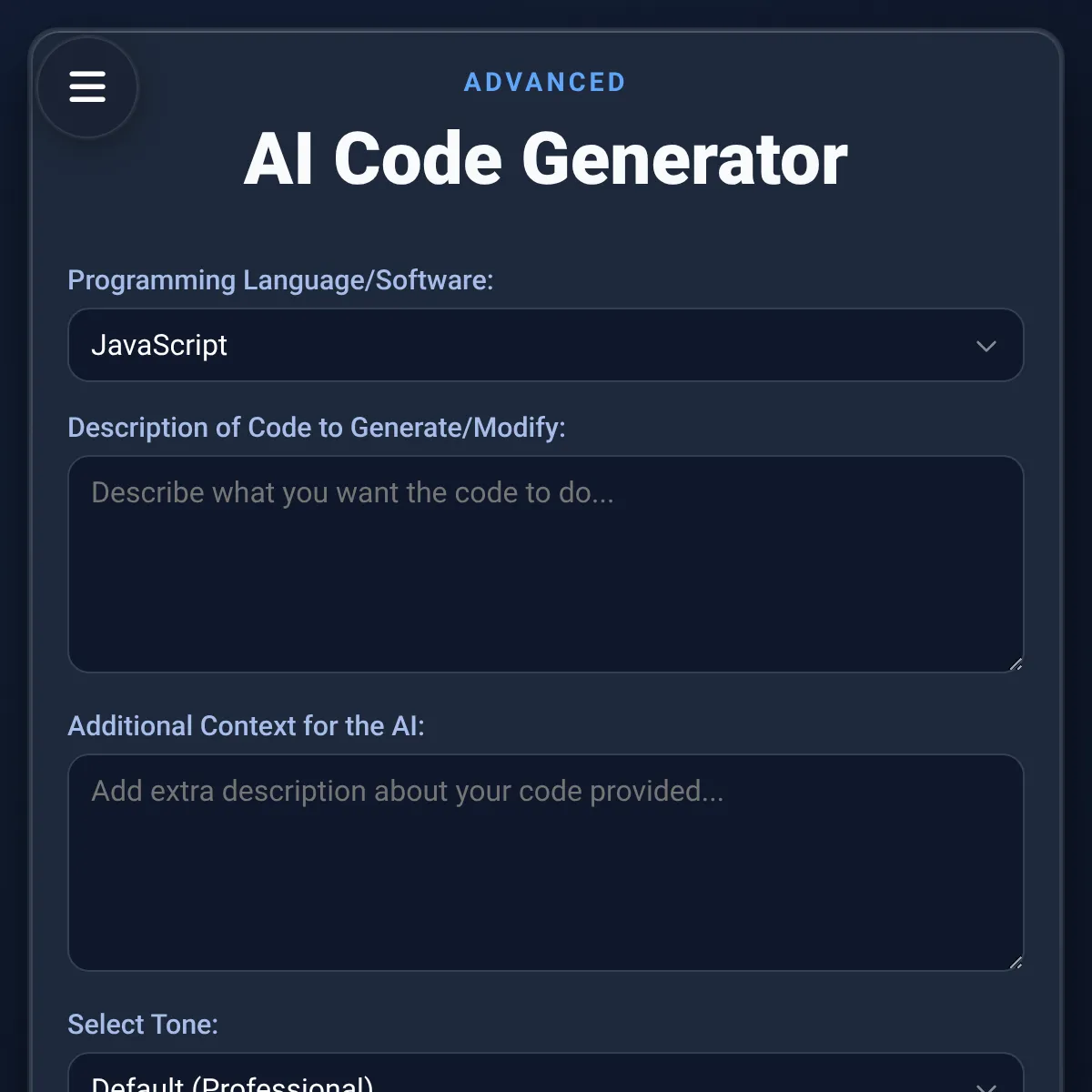Click the 'Additional Context for the AI:' label
The image size is (1092, 1092).
click(x=246, y=726)
